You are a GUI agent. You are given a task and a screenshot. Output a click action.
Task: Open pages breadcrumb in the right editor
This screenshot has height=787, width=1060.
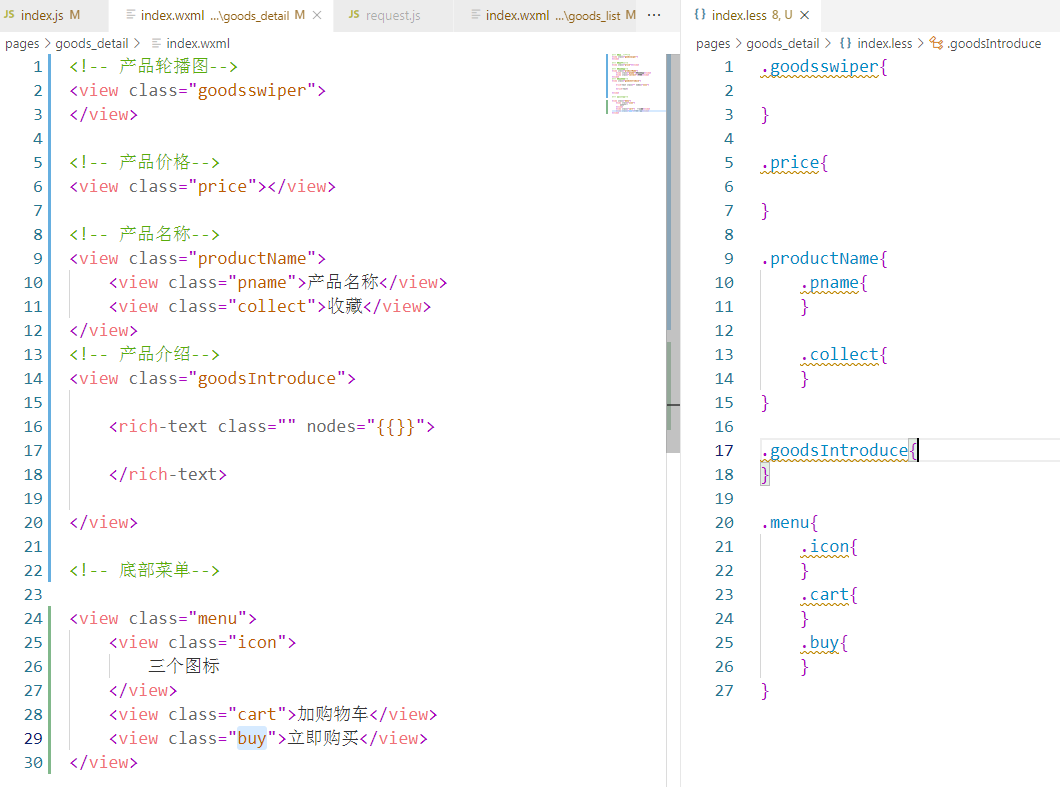point(713,43)
